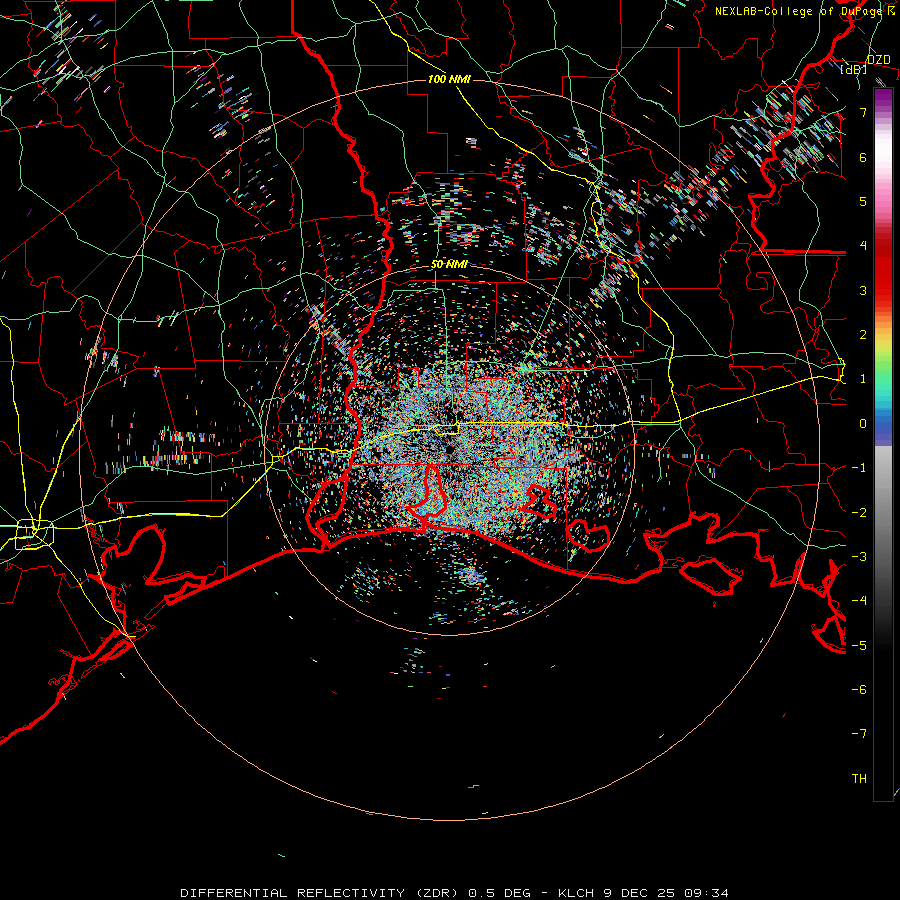Click the 6 value on color scale
The width and height of the screenshot is (900, 900).
pyautogui.click(x=863, y=157)
